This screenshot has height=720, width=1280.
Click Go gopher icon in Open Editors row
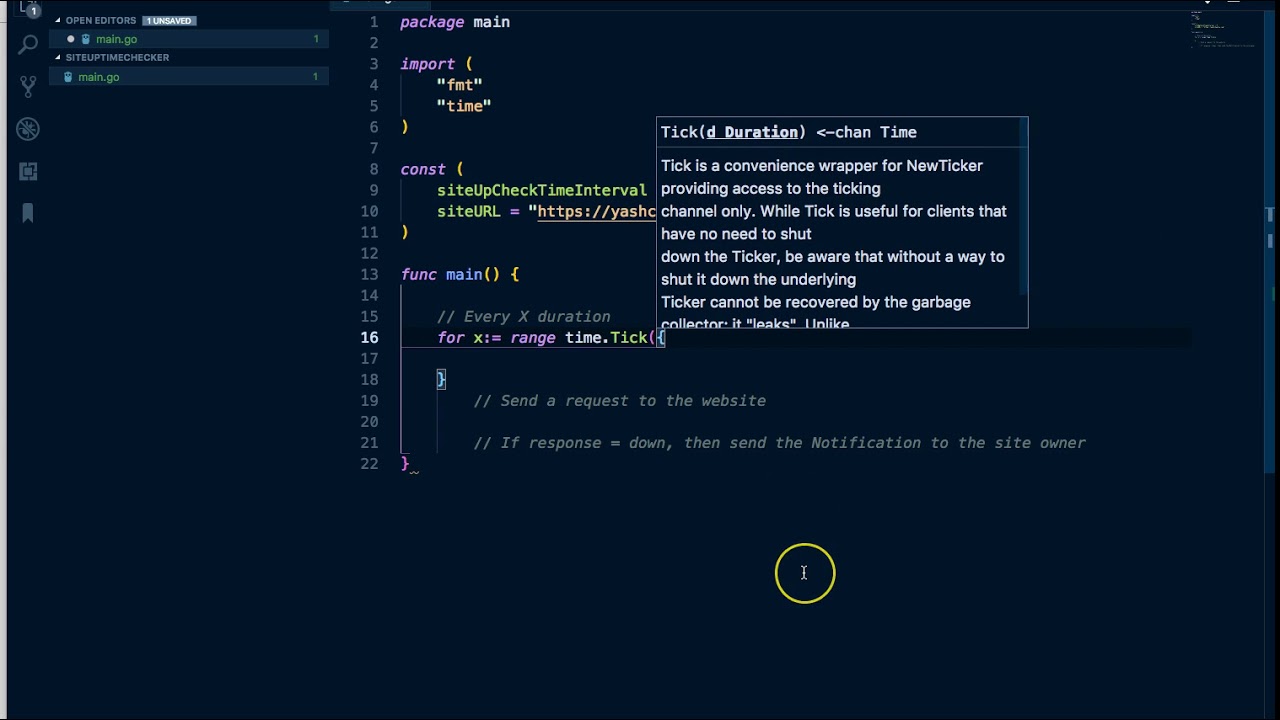[x=86, y=39]
